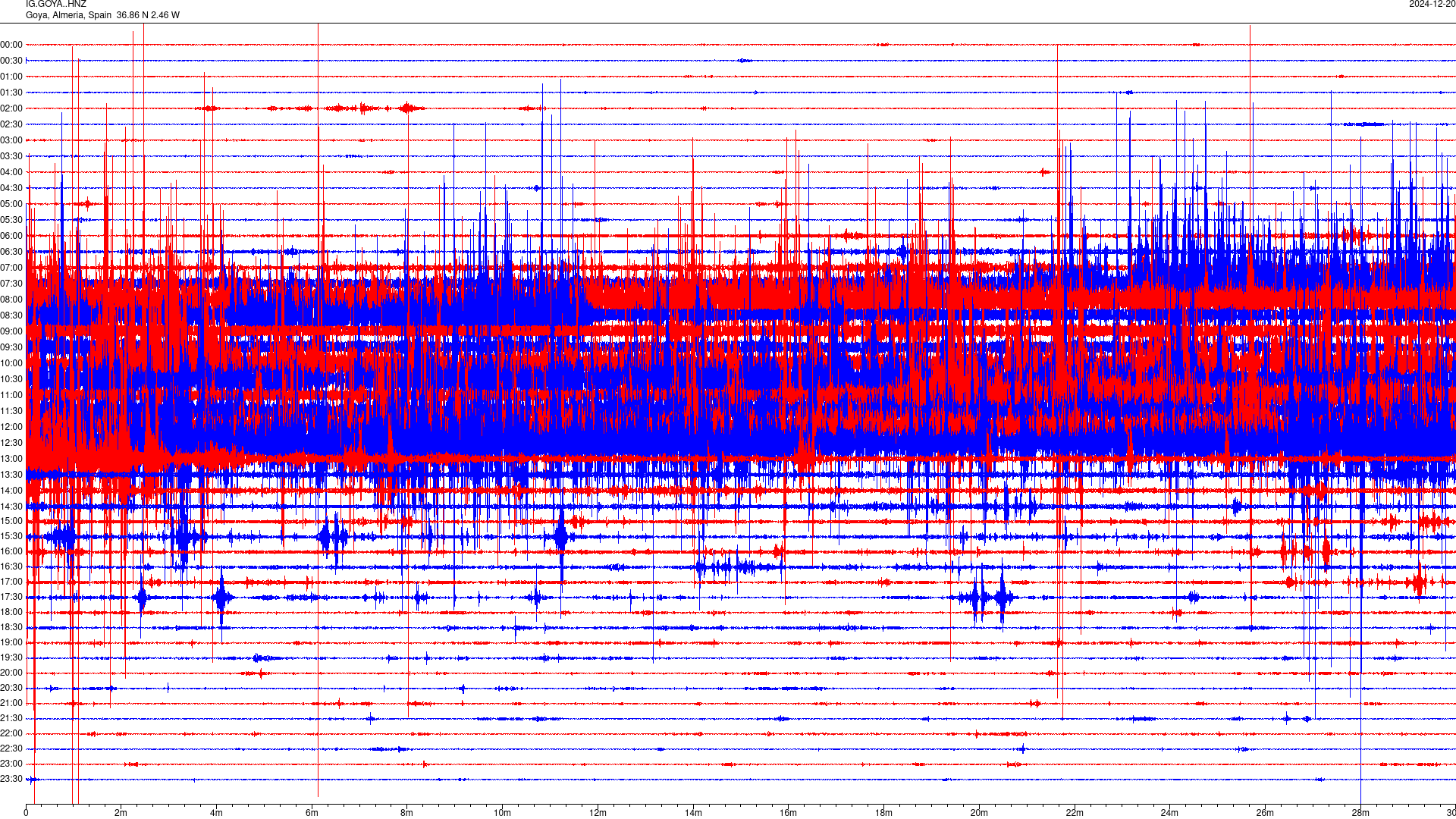Click the 05:00 time label
1456x819 pixels.
(11, 204)
